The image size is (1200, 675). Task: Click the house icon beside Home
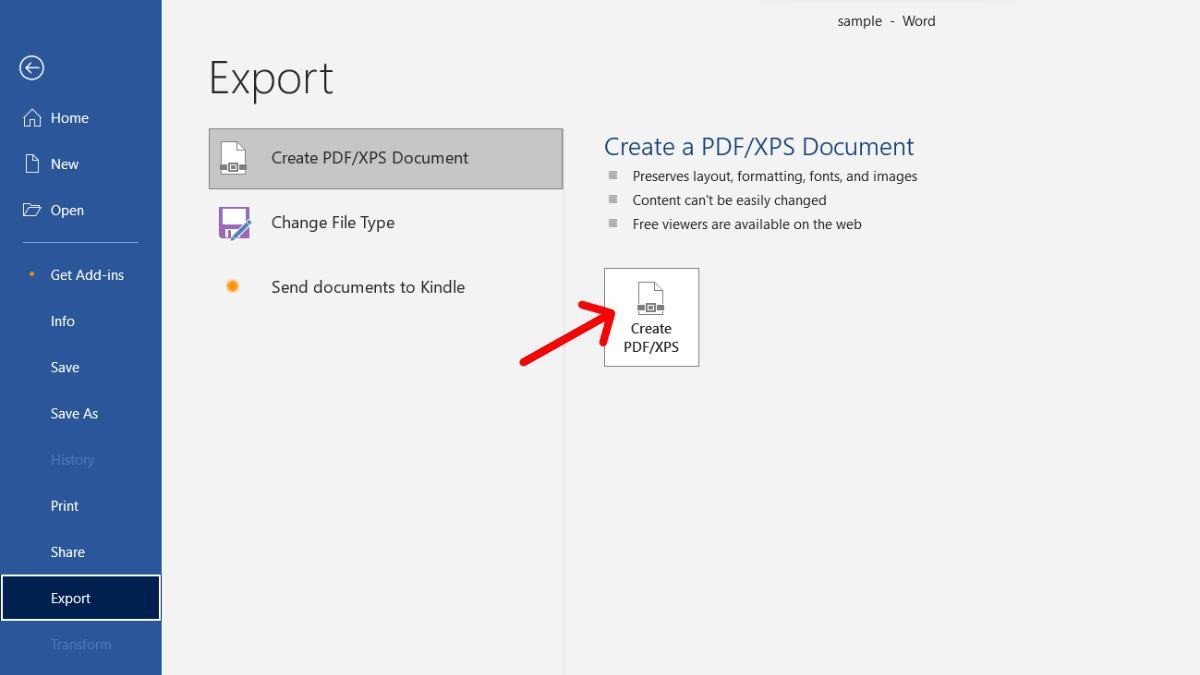point(32,118)
